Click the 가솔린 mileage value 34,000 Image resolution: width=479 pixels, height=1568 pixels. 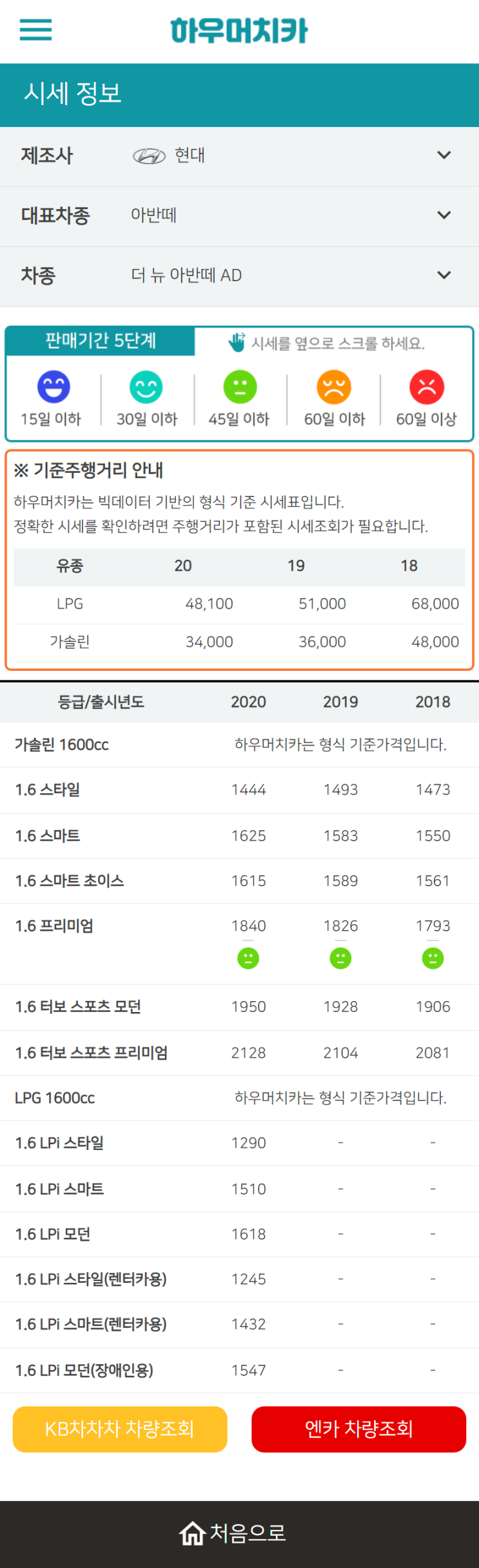tap(209, 642)
